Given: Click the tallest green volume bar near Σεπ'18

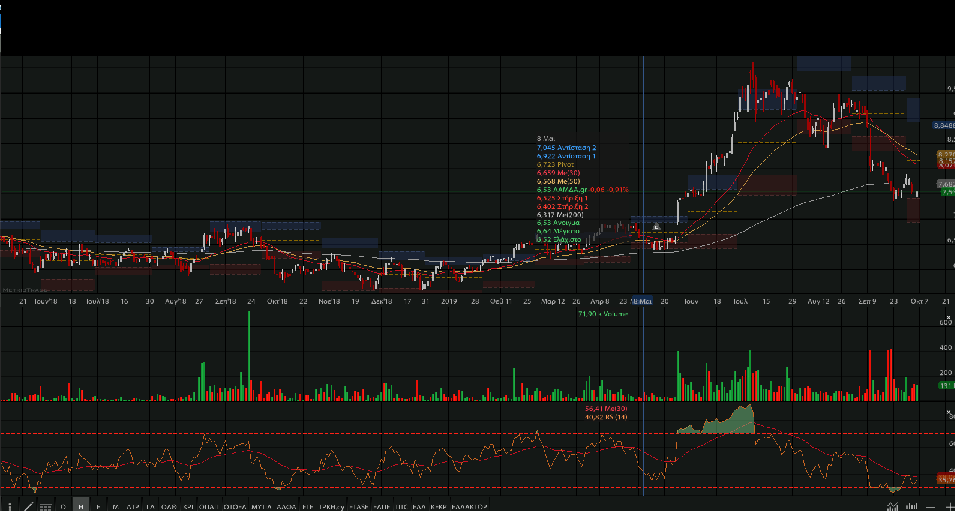Looking at the screenshot, I should pyautogui.click(x=248, y=356).
